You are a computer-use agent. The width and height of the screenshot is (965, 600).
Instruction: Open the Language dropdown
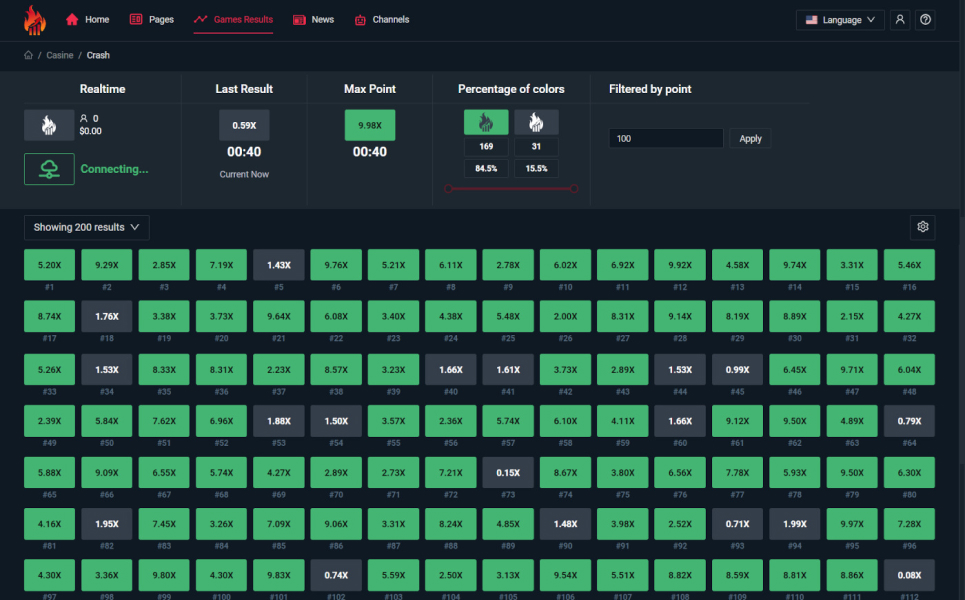840,20
